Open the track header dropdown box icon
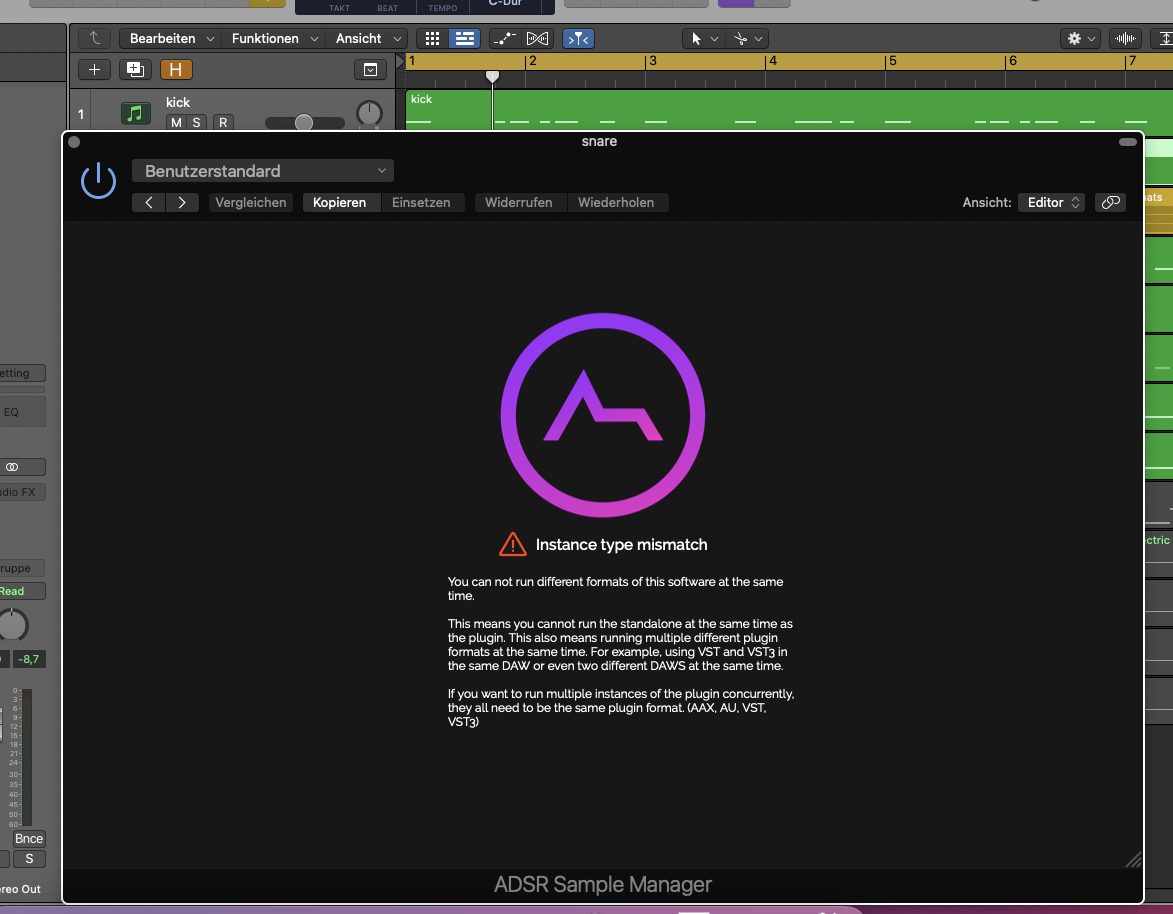This screenshot has height=914, width=1173. pyautogui.click(x=370, y=70)
